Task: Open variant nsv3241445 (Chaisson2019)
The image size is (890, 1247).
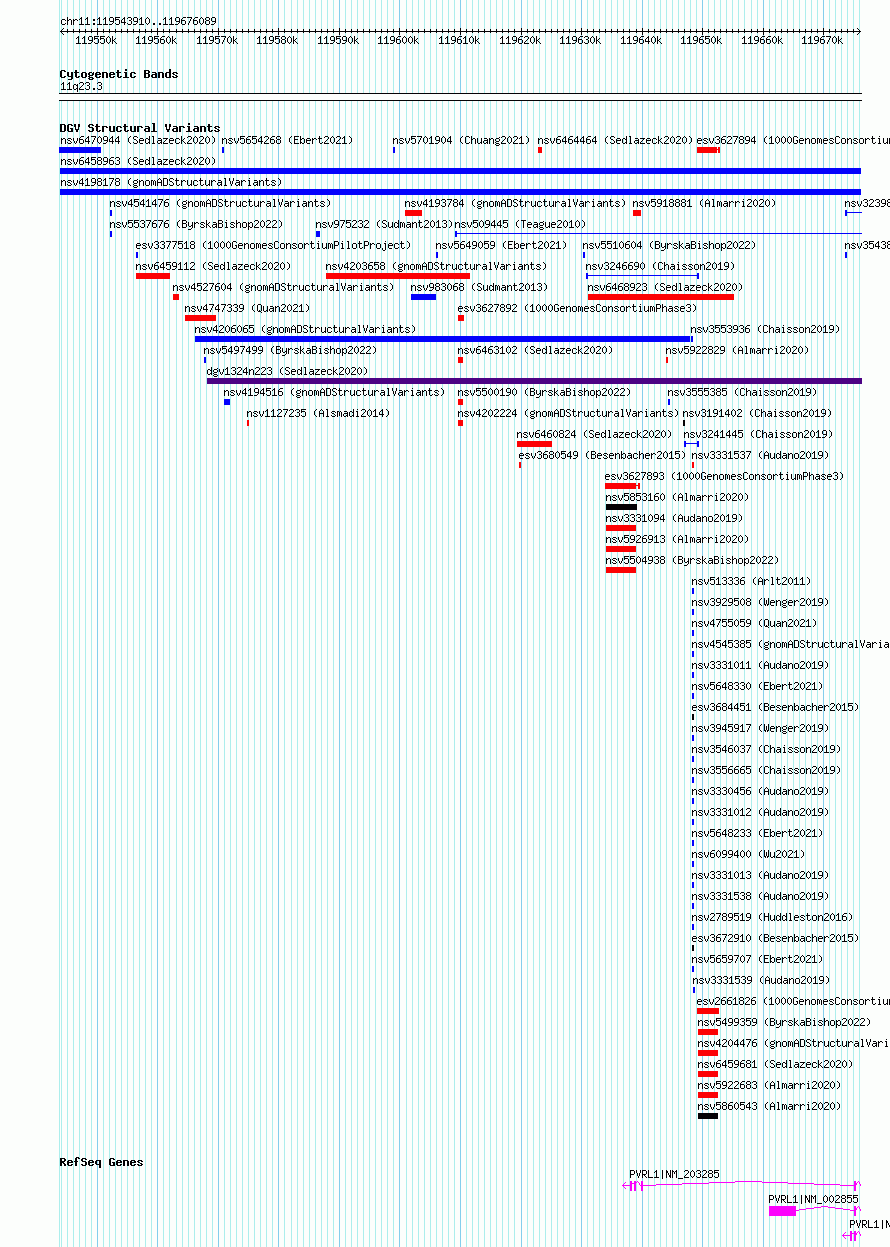Action: tap(757, 434)
